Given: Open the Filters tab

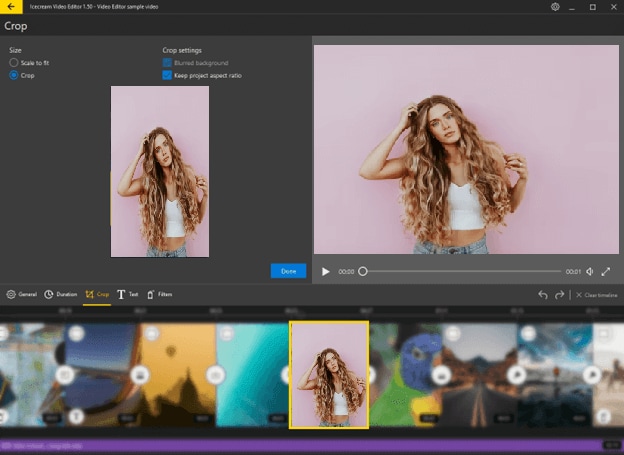Looking at the screenshot, I should point(160,295).
